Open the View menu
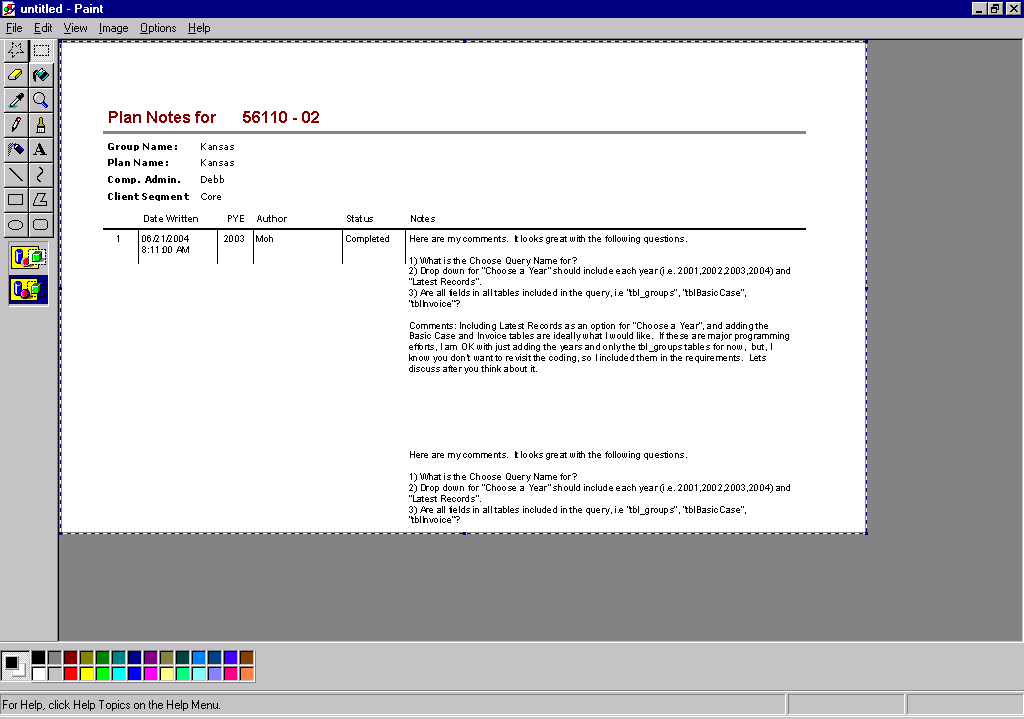Viewport: 1024px width, 719px height. pos(75,28)
